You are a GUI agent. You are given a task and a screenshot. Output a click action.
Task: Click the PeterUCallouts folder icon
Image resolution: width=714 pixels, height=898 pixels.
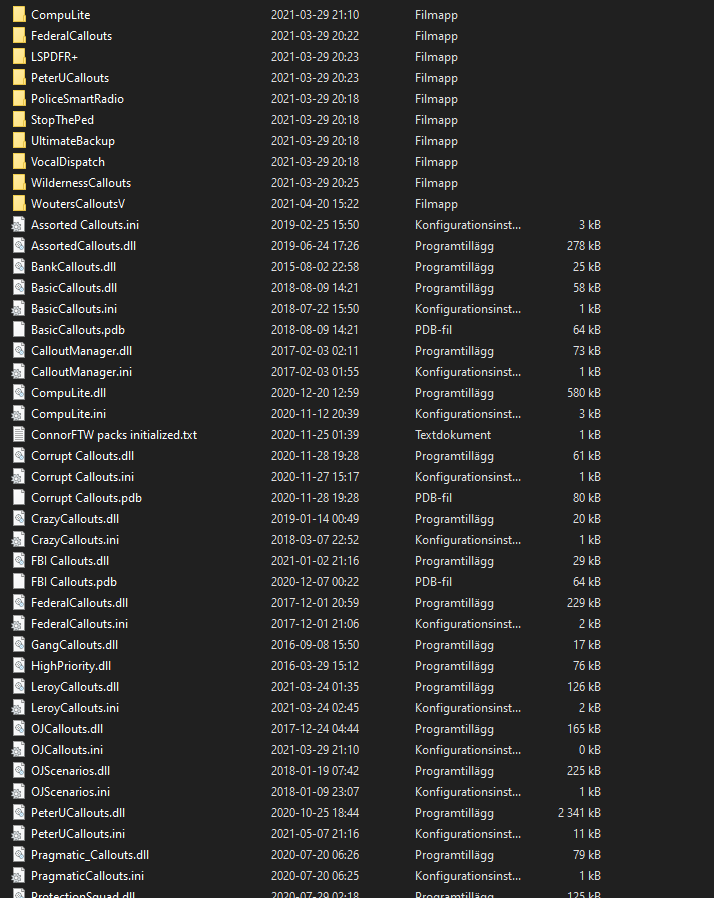19,78
